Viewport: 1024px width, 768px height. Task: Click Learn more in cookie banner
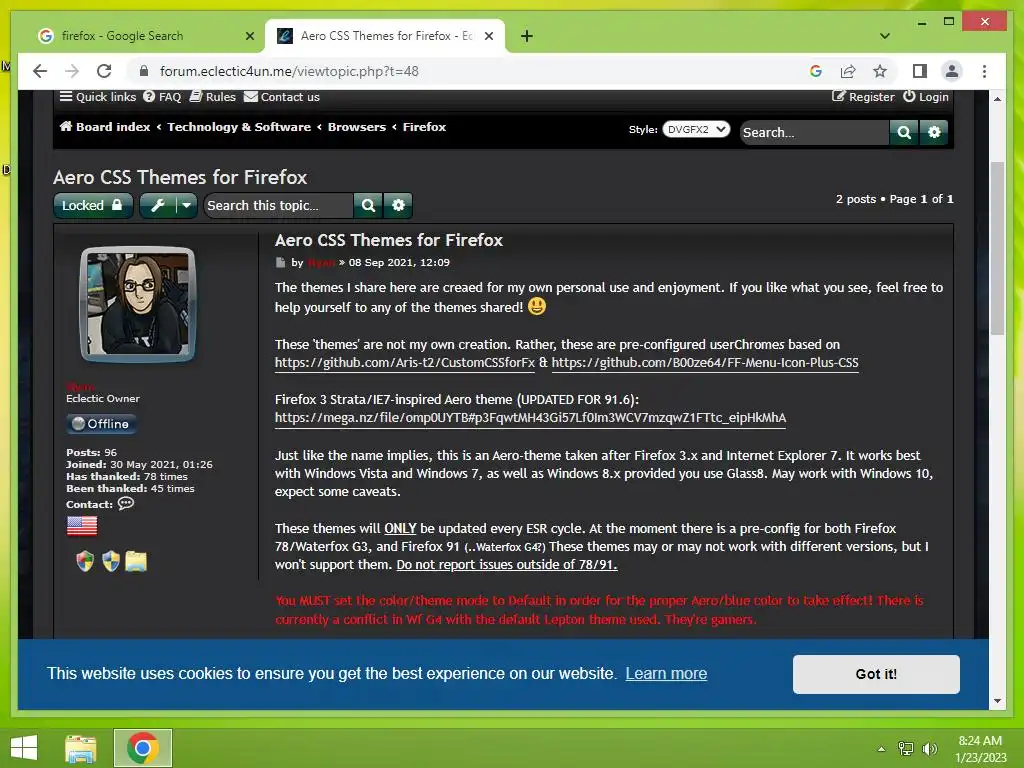coord(666,673)
